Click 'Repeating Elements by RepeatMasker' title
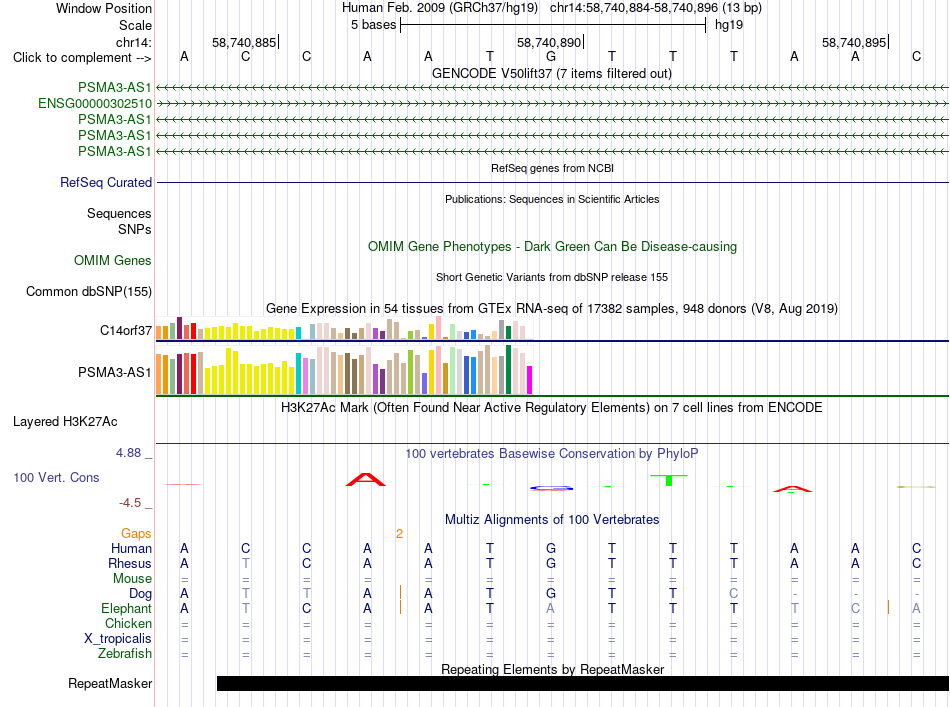This screenshot has width=950, height=707. [553, 669]
